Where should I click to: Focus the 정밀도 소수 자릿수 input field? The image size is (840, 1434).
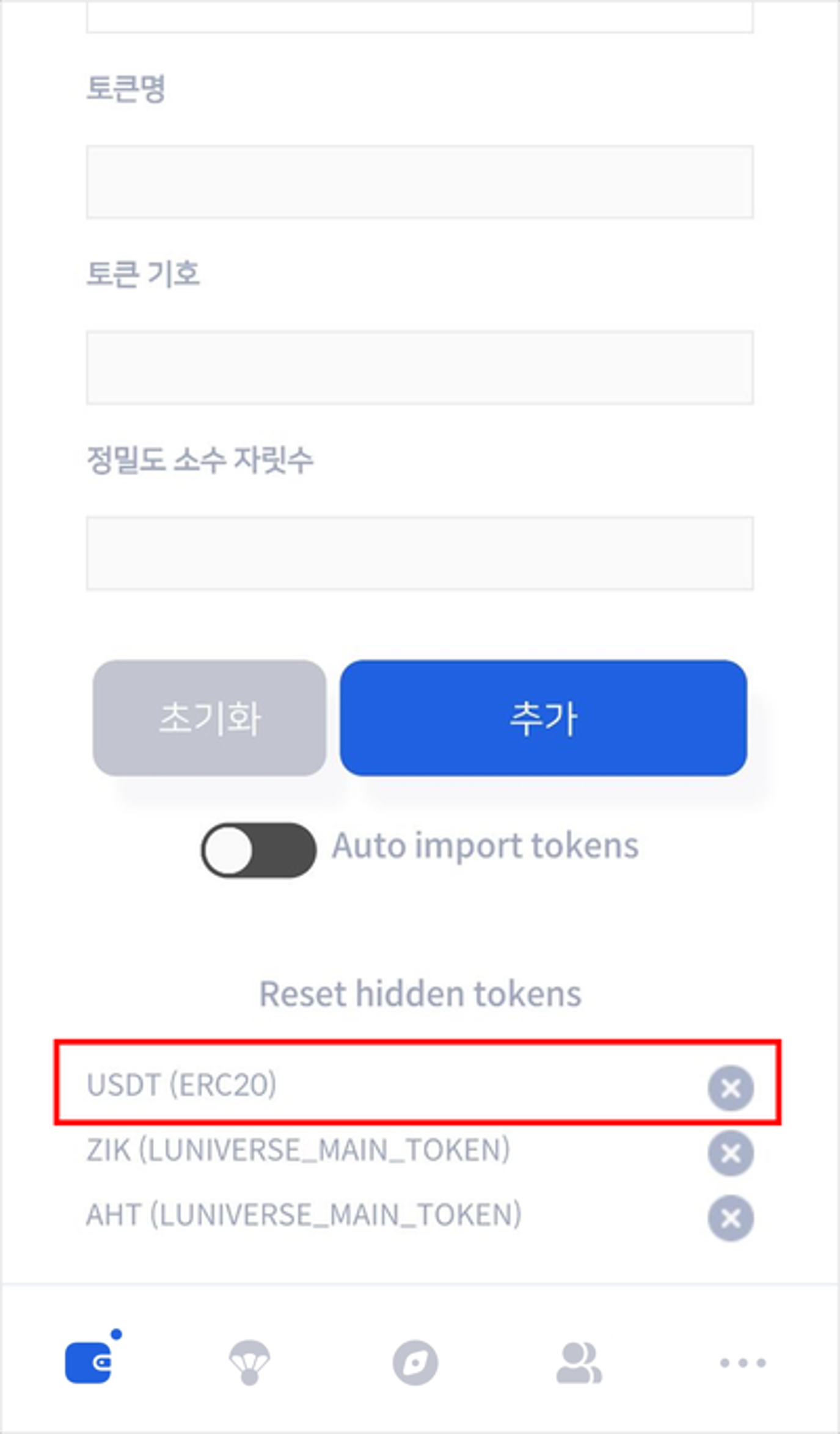(420, 553)
